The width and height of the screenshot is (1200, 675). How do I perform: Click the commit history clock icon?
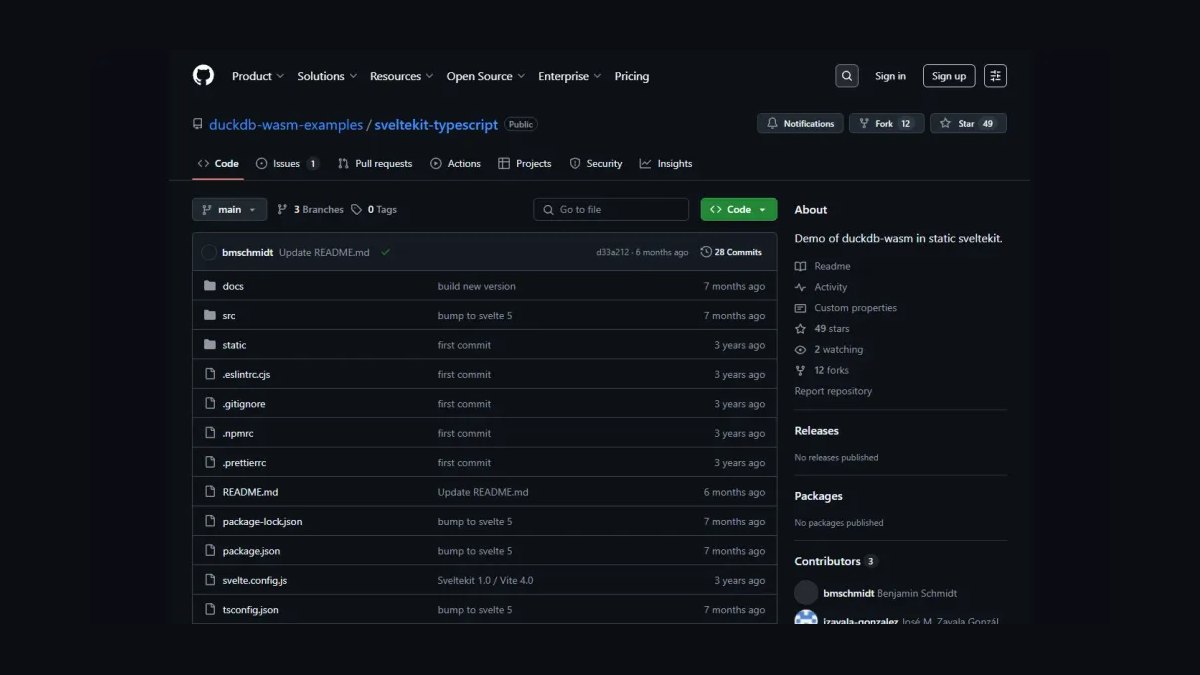pos(706,252)
